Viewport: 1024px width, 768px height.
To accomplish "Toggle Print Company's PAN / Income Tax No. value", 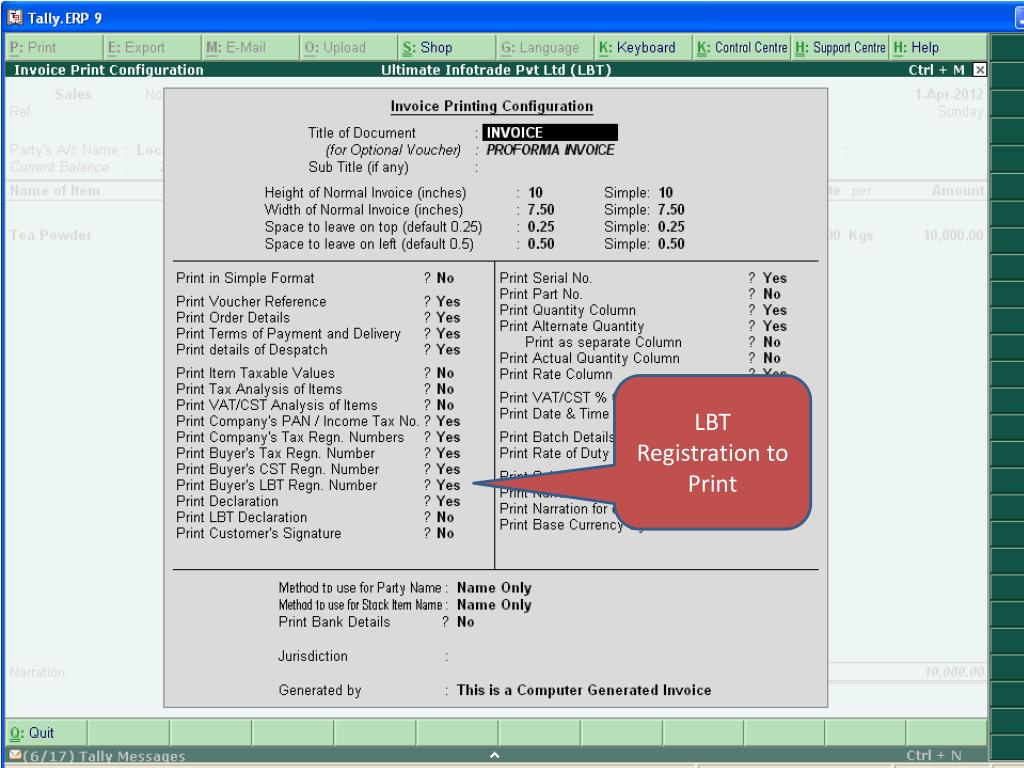I will [x=448, y=421].
